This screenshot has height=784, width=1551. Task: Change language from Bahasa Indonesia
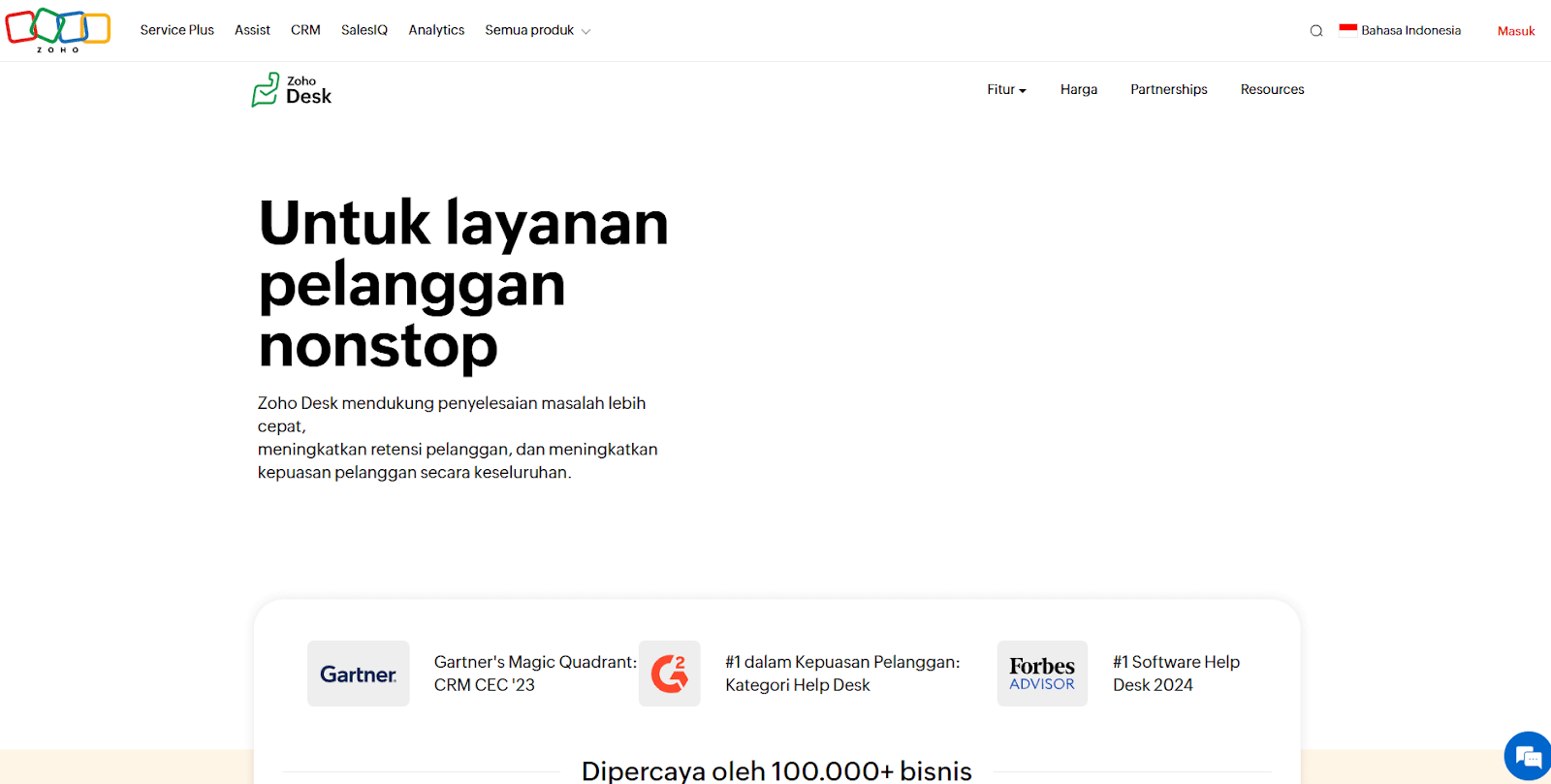coord(1410,30)
